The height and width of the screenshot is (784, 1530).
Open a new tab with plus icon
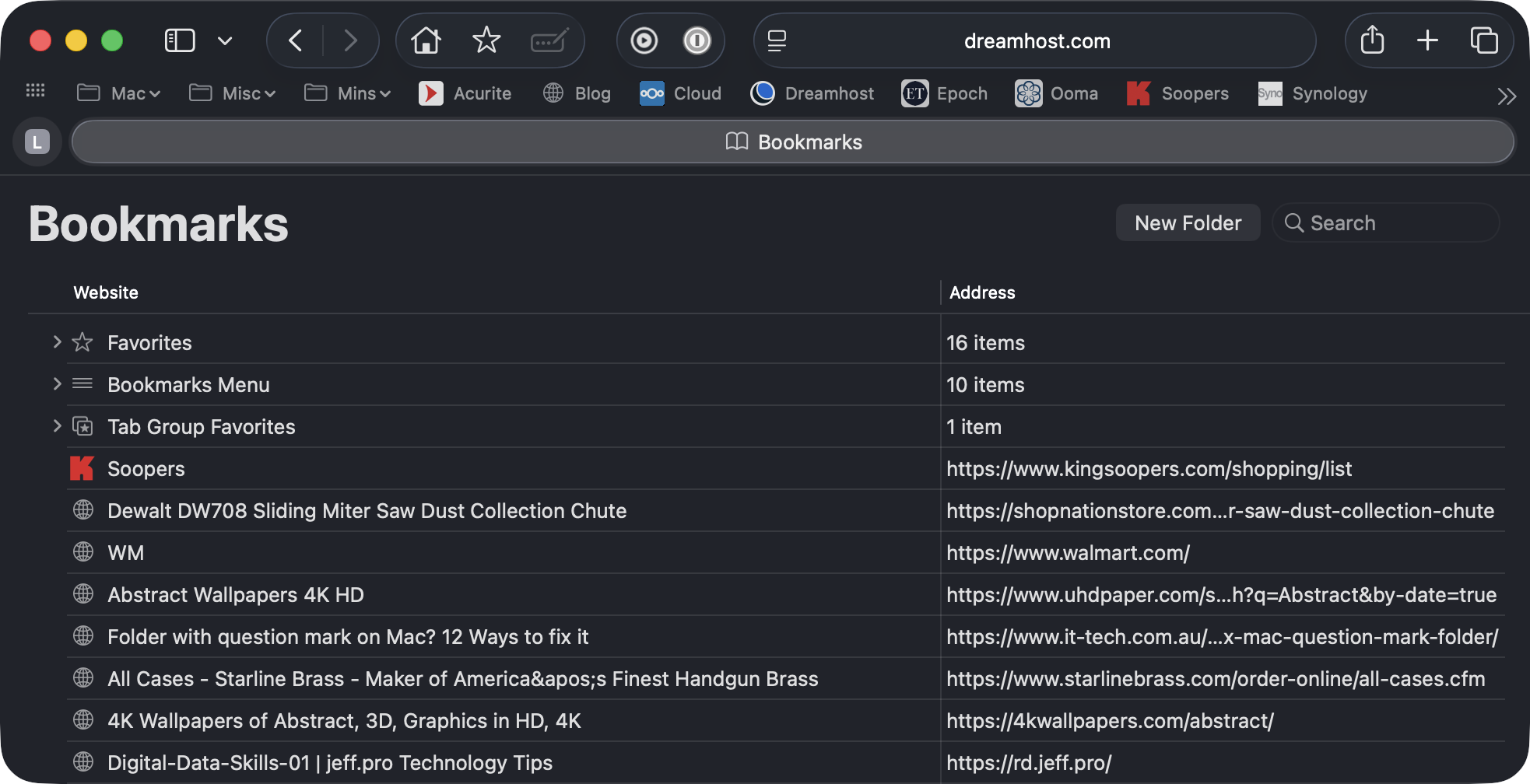[1427, 40]
